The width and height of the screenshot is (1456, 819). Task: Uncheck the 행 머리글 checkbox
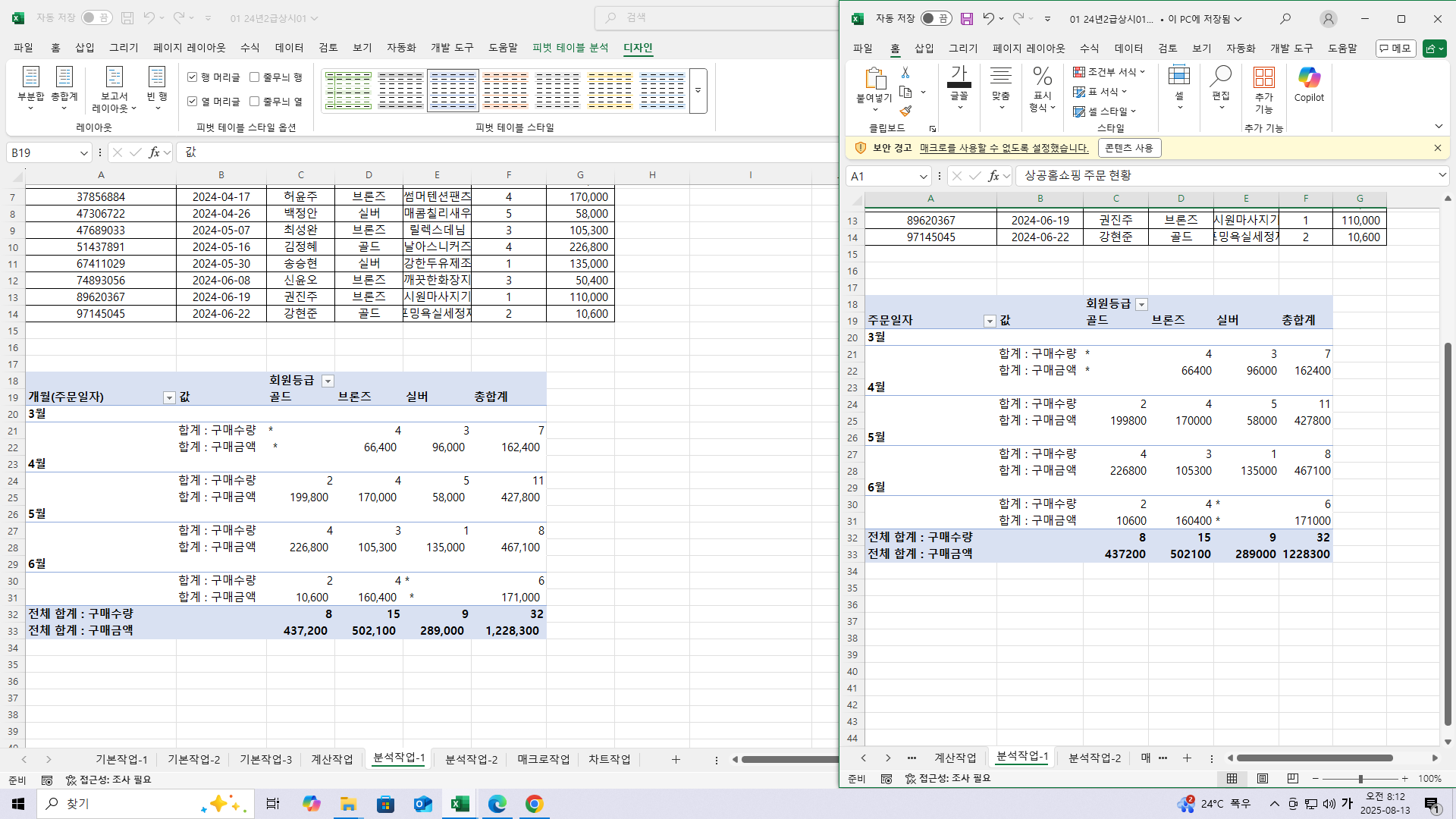[x=193, y=77]
